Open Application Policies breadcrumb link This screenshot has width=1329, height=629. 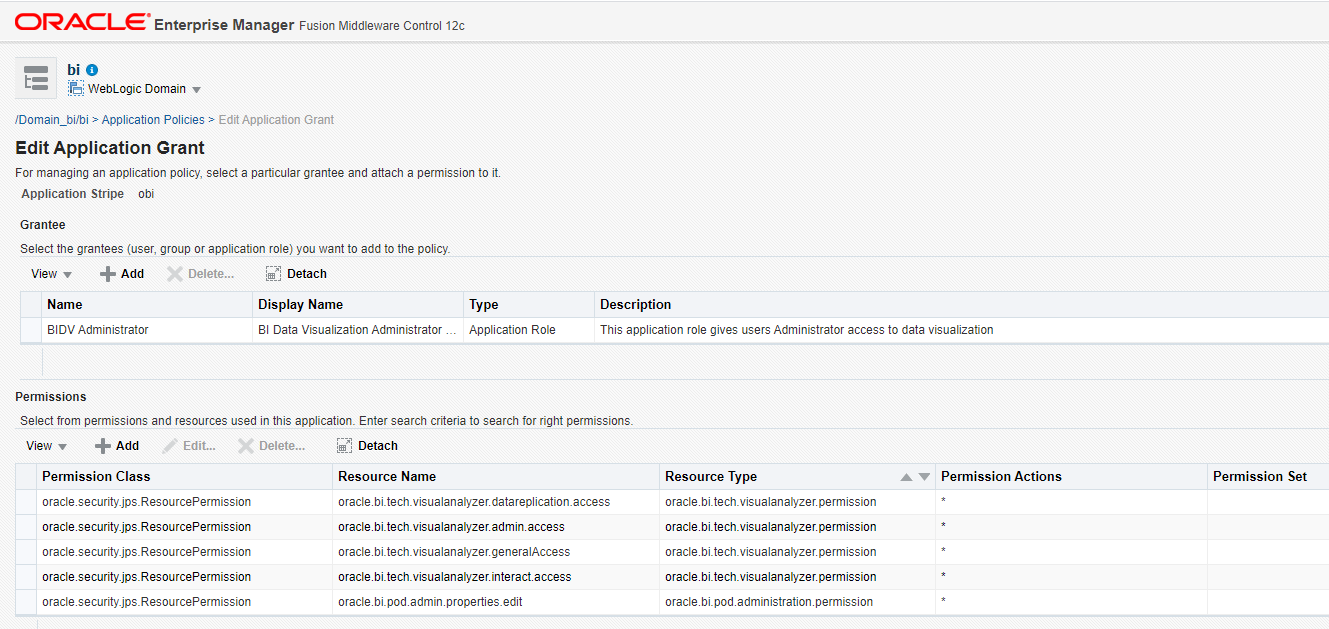click(x=153, y=120)
